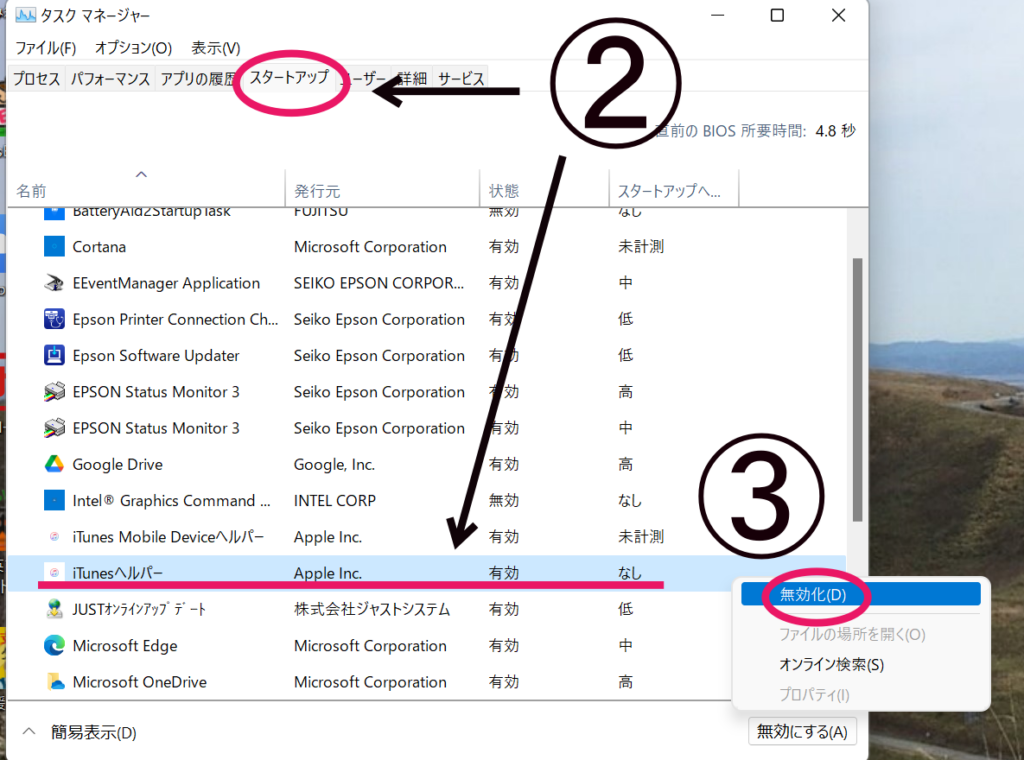Sort by the 状態 column header

coord(544,190)
